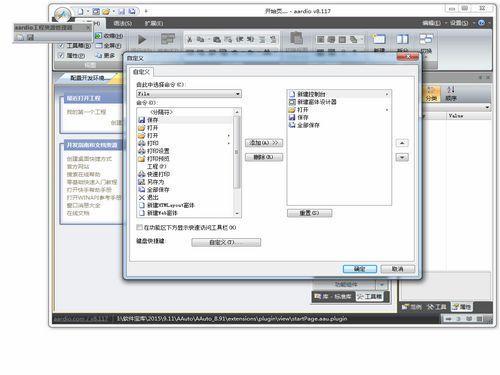This screenshot has width=500, height=375.
Task: Expand the 打开 submenu arrow in command list
Action: coord(228,136)
